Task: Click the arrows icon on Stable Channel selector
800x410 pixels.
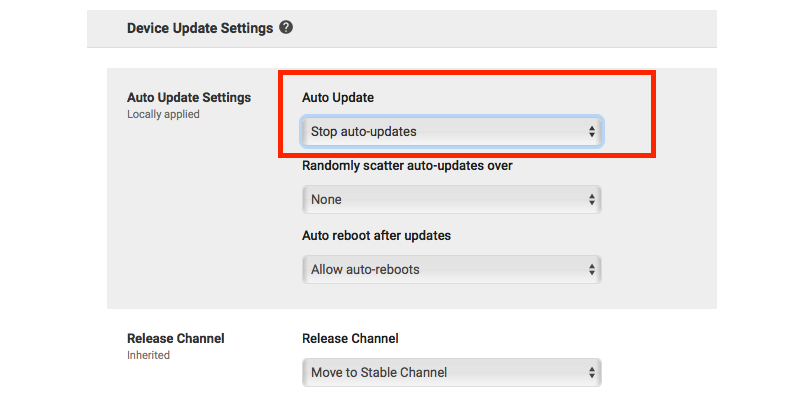Action: pyautogui.click(x=591, y=372)
